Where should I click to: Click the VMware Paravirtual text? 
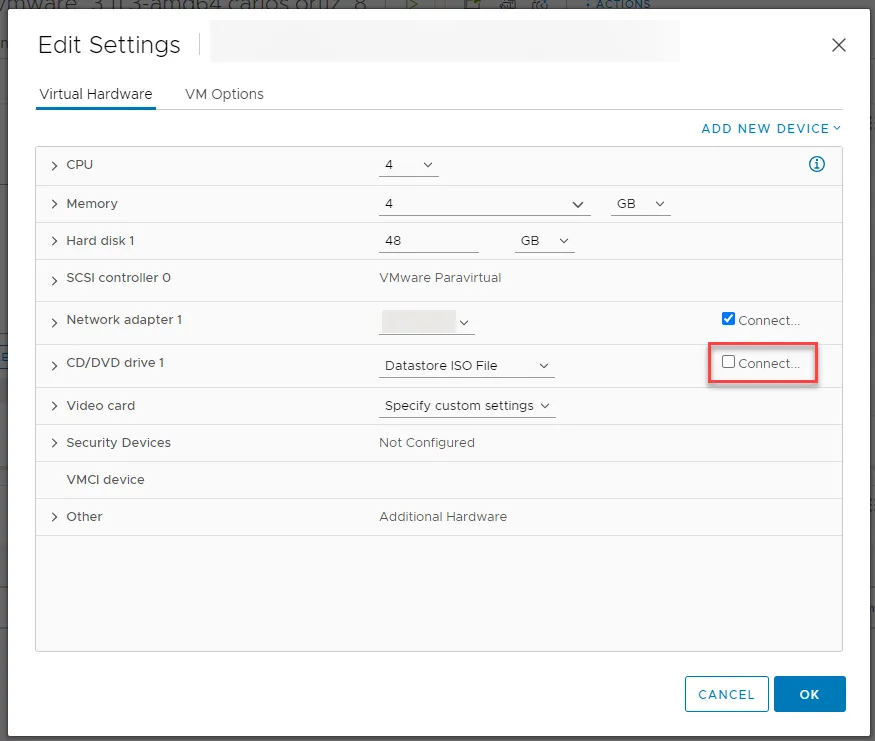point(440,278)
